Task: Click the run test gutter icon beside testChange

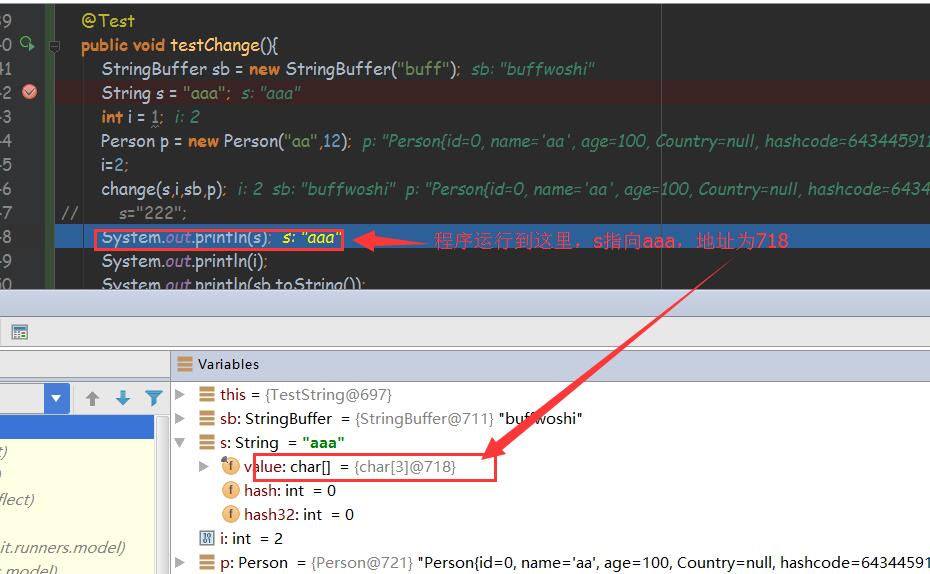Action: [x=27, y=43]
